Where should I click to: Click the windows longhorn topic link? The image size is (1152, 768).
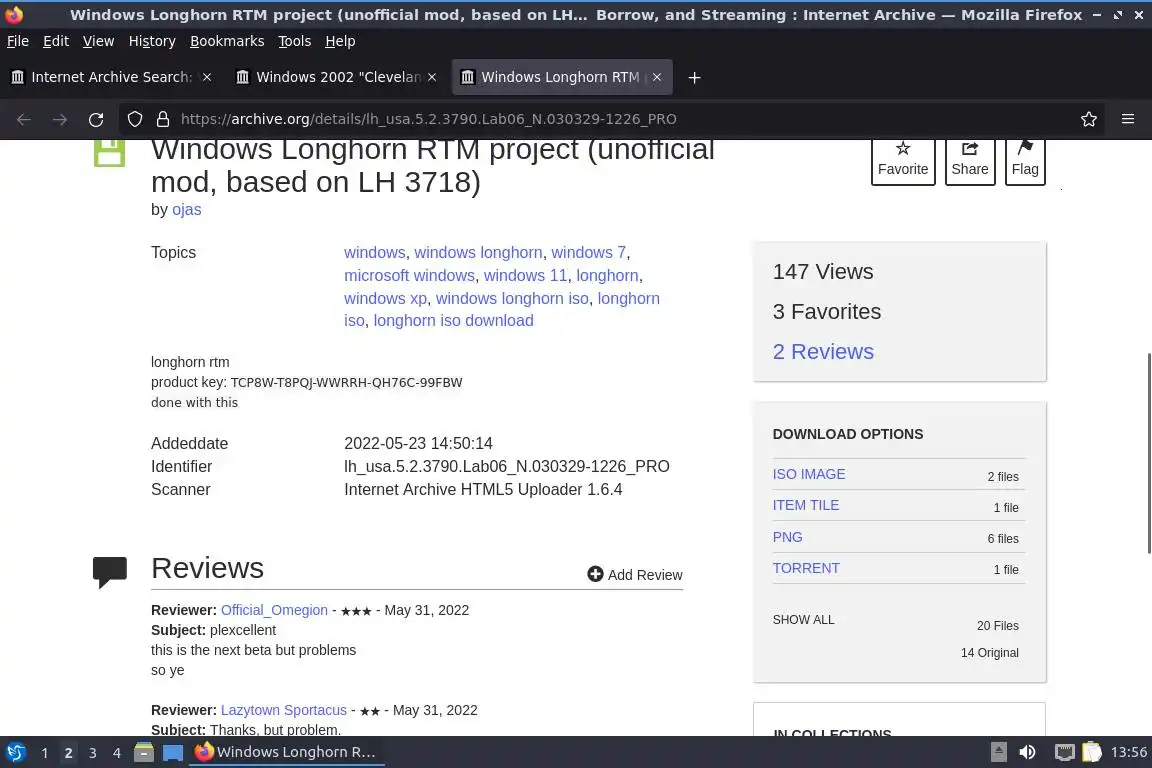tap(478, 252)
